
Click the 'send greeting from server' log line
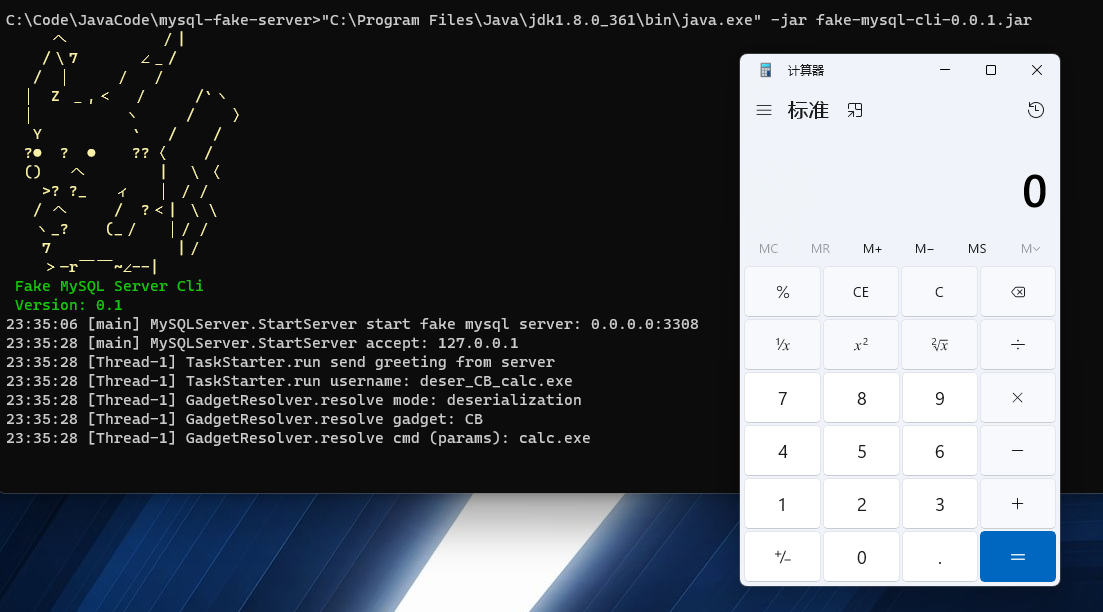coord(280,362)
